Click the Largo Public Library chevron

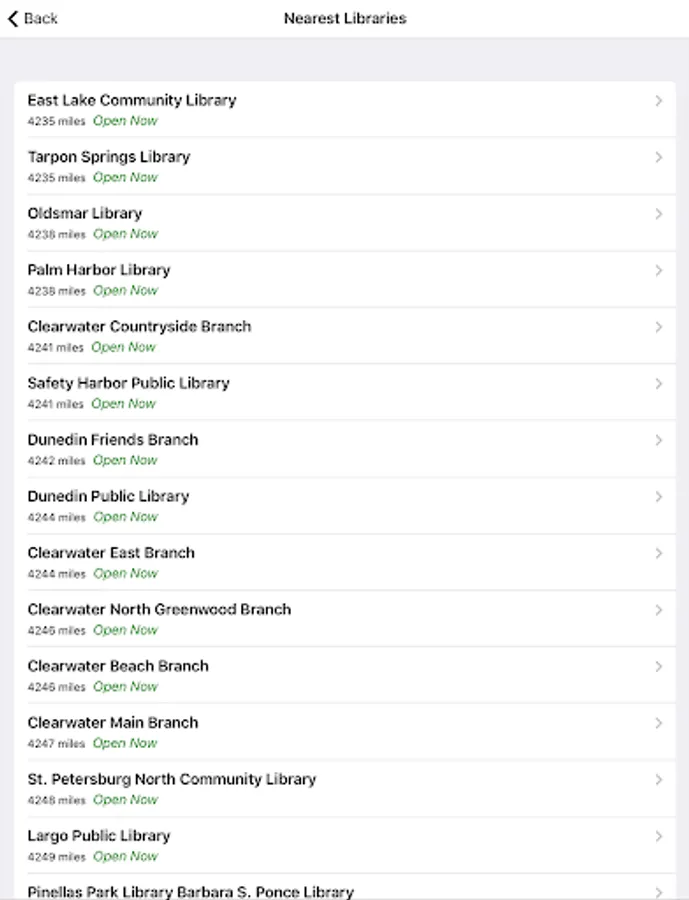point(659,836)
